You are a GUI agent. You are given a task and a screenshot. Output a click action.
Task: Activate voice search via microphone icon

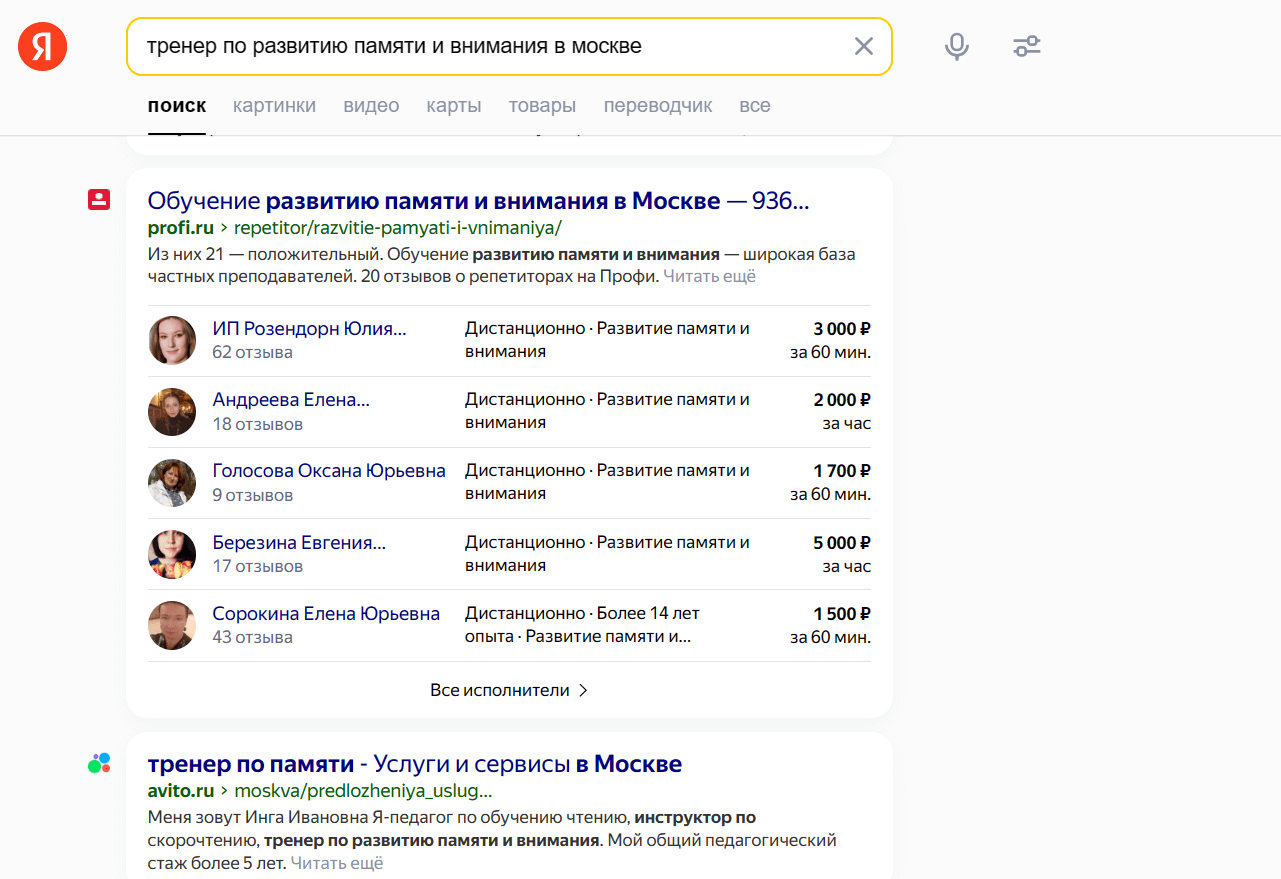tap(956, 46)
